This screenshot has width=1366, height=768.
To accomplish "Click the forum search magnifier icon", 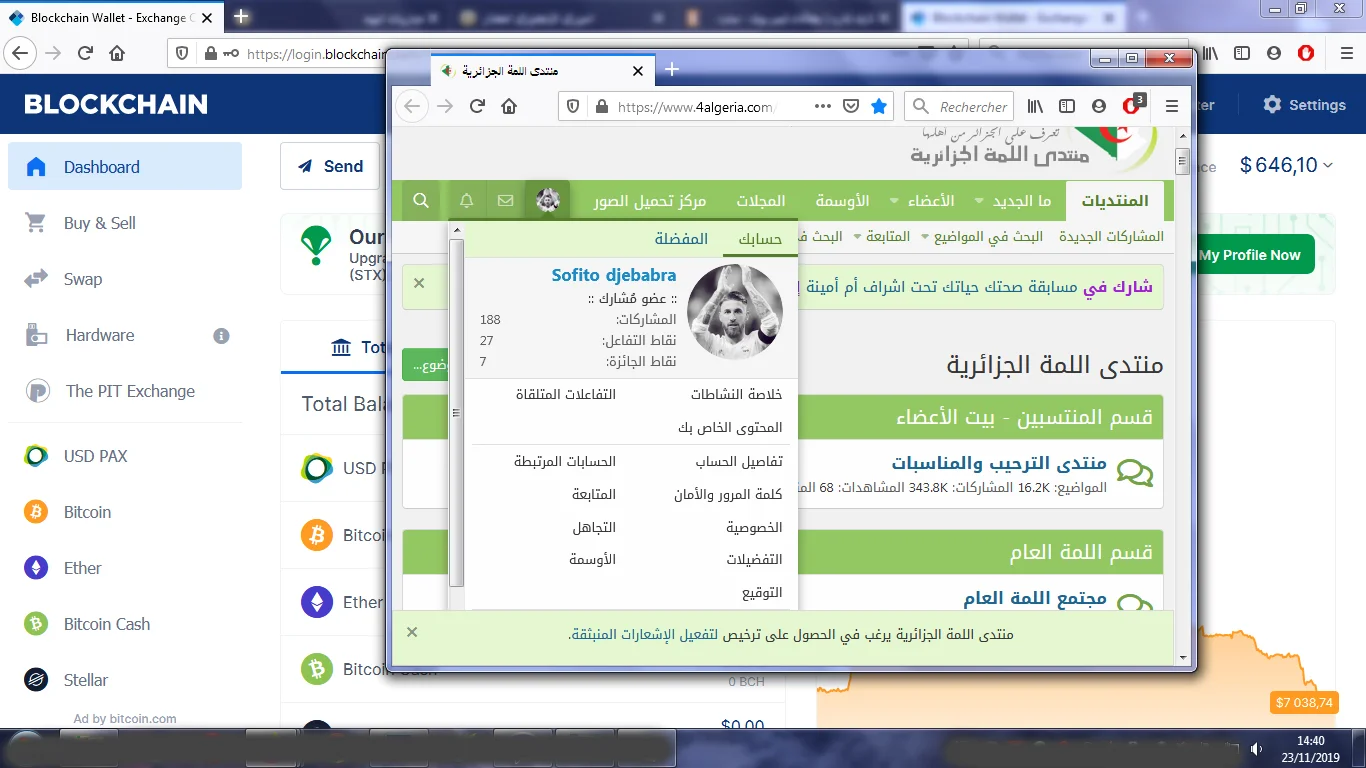I will 421,201.
